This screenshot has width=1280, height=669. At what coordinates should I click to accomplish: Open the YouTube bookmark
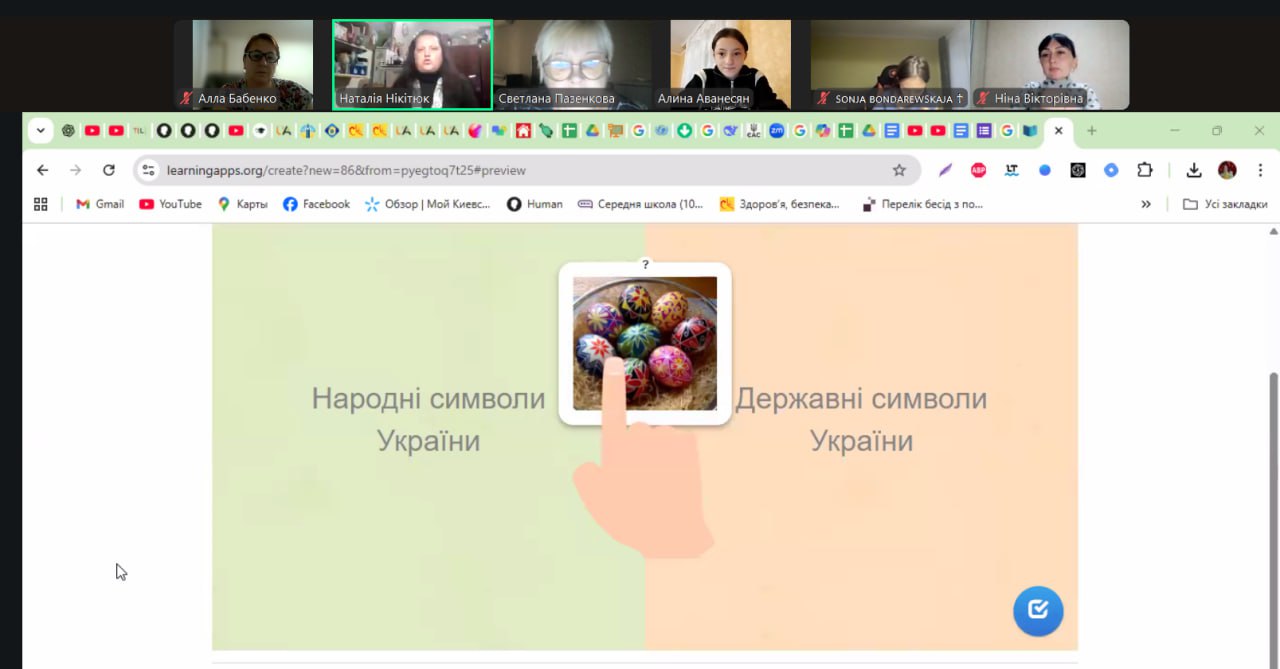coord(170,204)
